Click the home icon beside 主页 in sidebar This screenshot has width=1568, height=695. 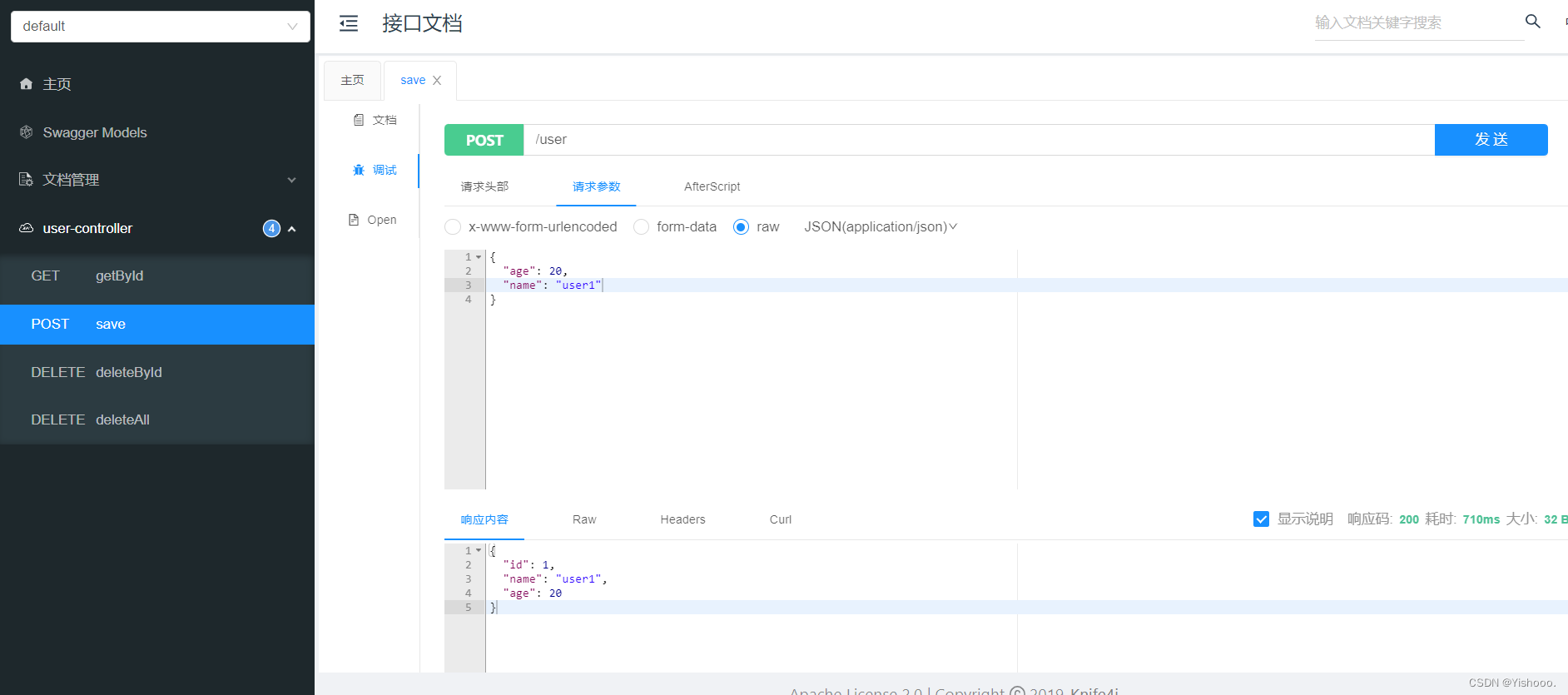27,84
